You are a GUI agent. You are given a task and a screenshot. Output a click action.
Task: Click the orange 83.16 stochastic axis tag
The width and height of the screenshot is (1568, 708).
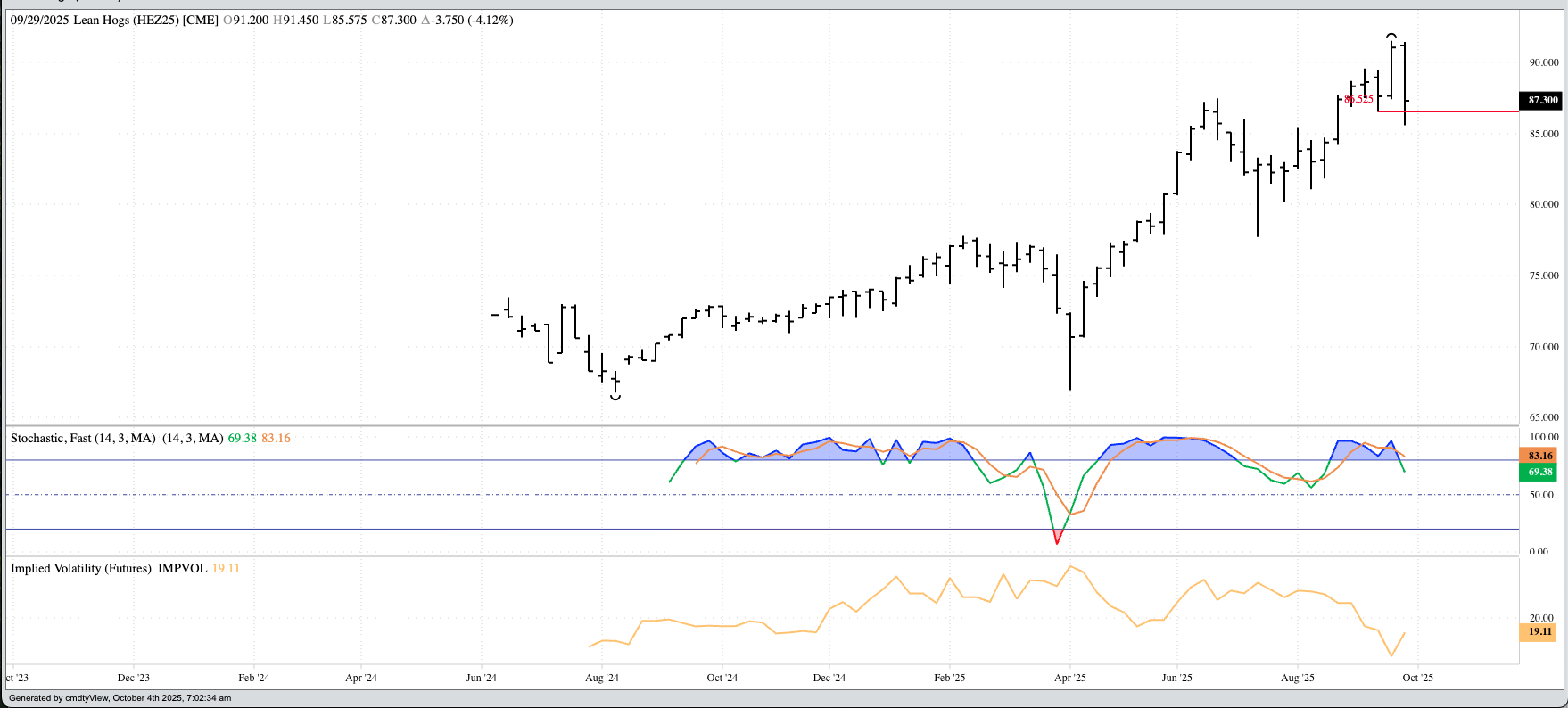[1539, 456]
